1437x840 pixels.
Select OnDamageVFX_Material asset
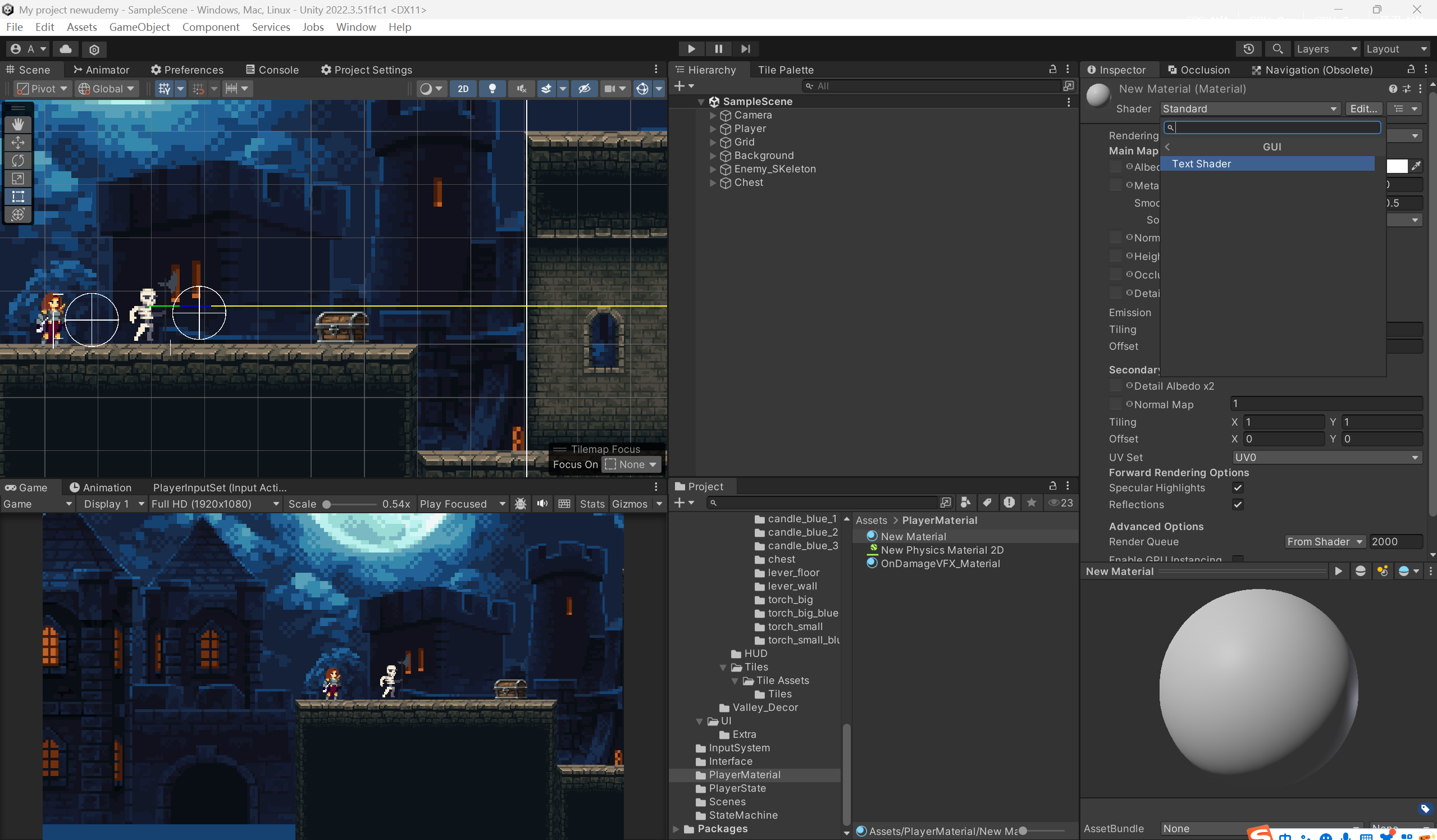pos(940,563)
